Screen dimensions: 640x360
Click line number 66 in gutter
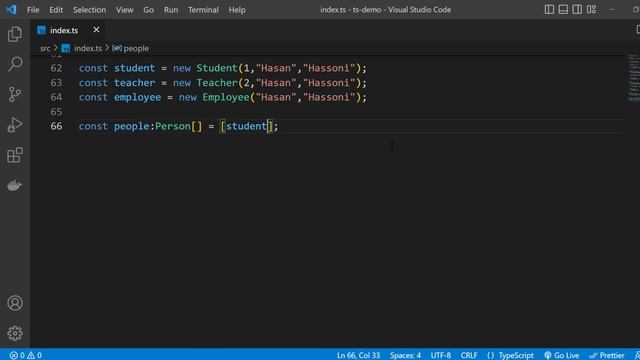[56, 126]
